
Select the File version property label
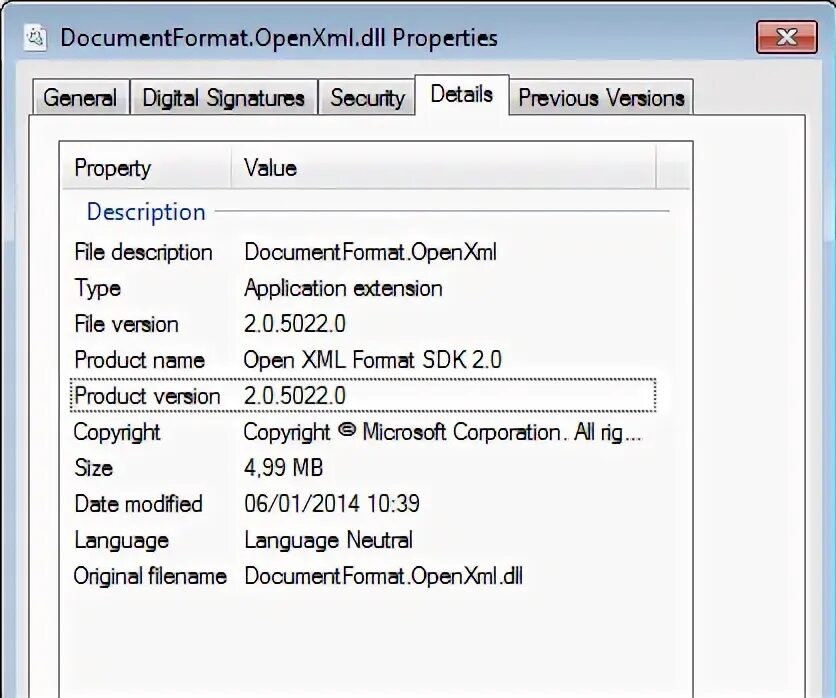point(126,324)
